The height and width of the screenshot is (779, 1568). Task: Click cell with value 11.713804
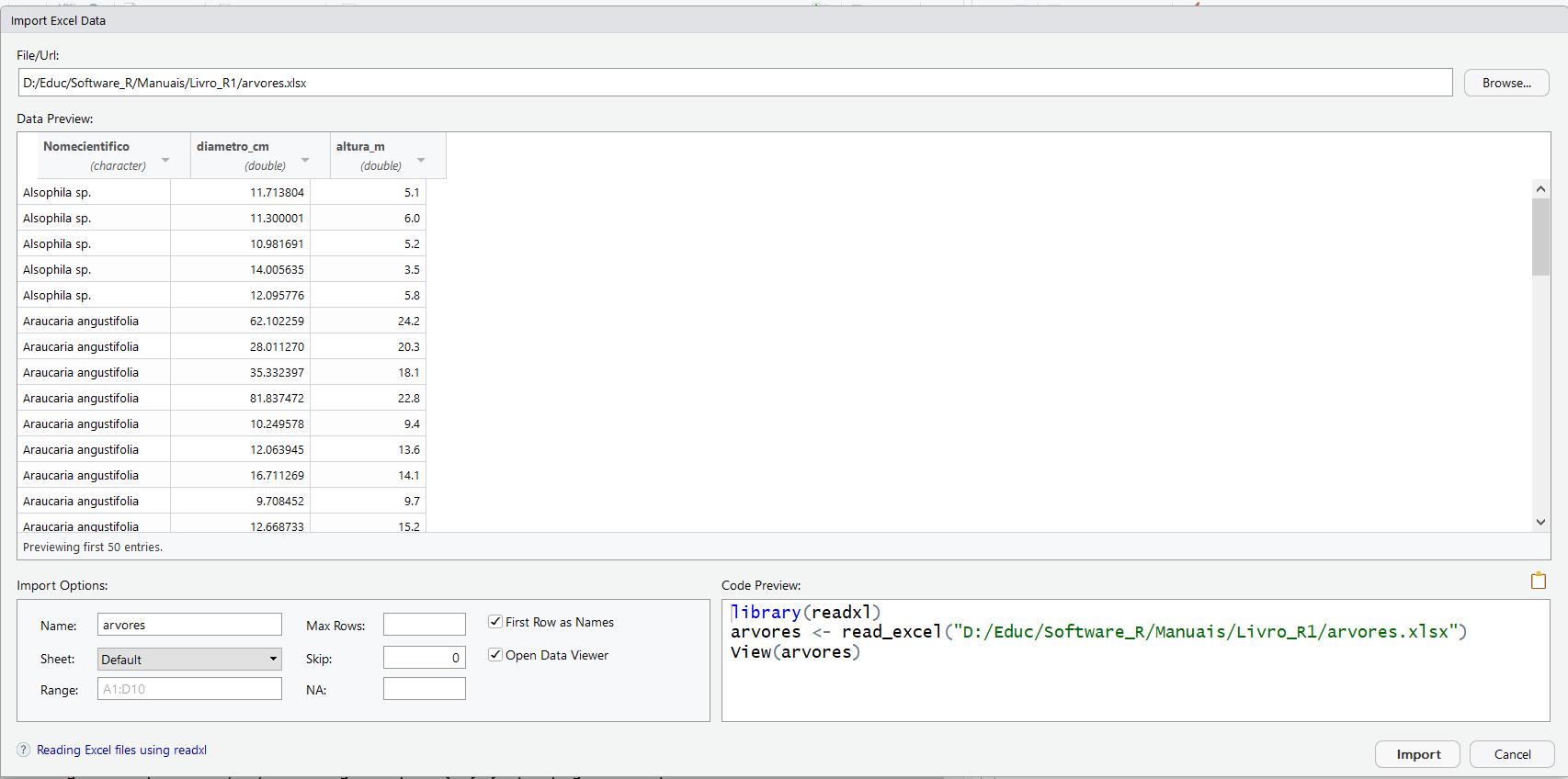tap(240, 192)
